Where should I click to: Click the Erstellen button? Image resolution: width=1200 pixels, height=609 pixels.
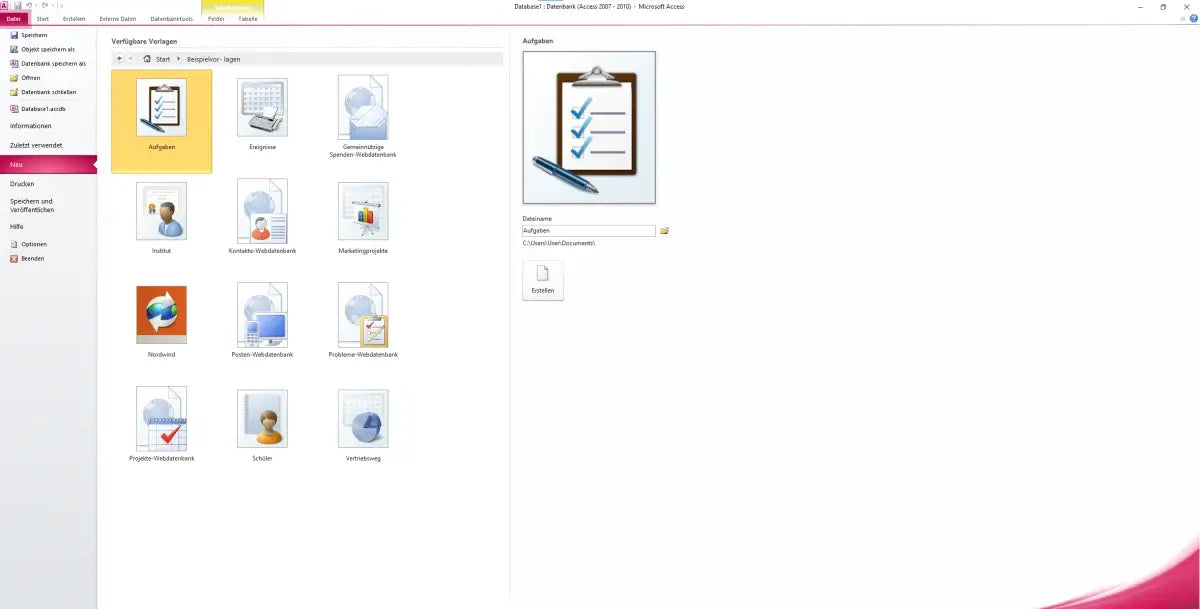coord(542,281)
